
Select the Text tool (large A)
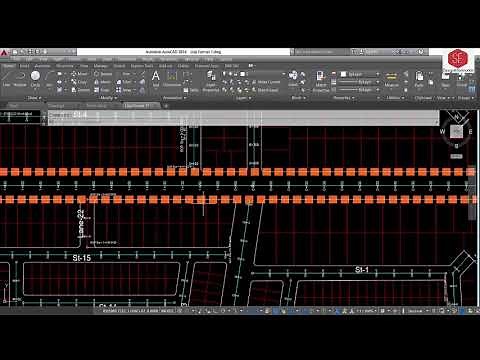pyautogui.click(x=156, y=79)
